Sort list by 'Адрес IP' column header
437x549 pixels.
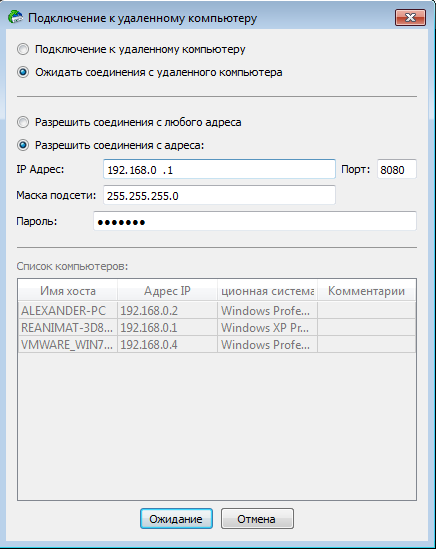click(167, 291)
